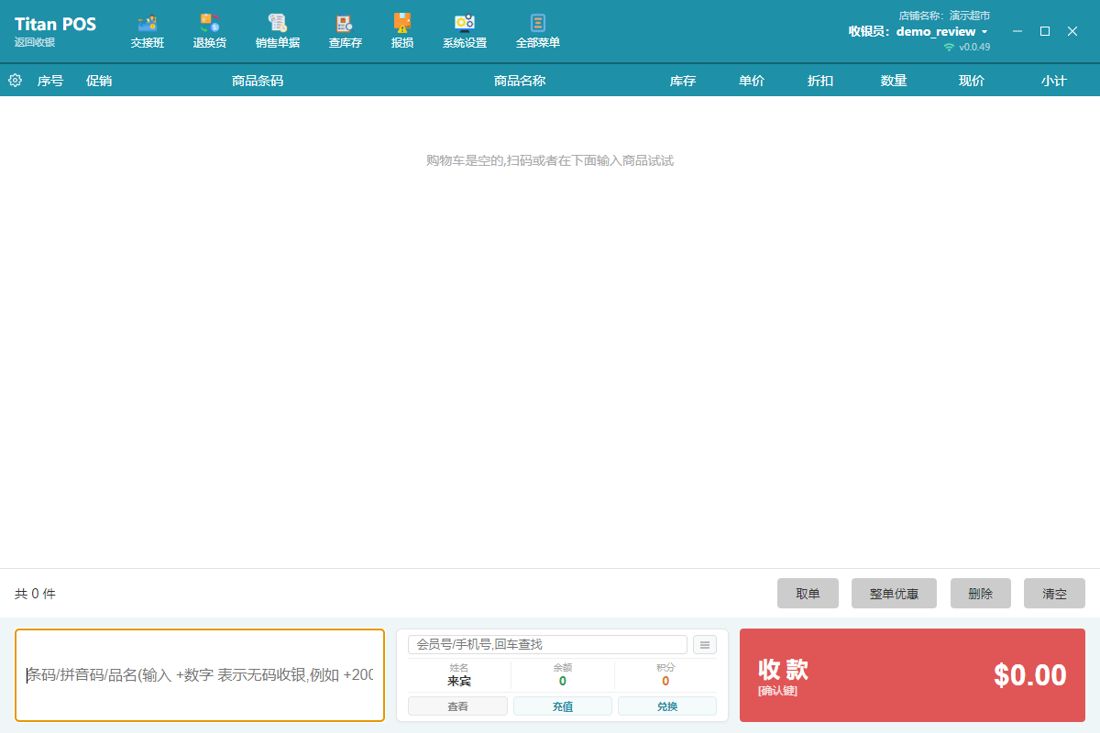Click the 折扣 column header
1100x733 pixels.
(820, 81)
